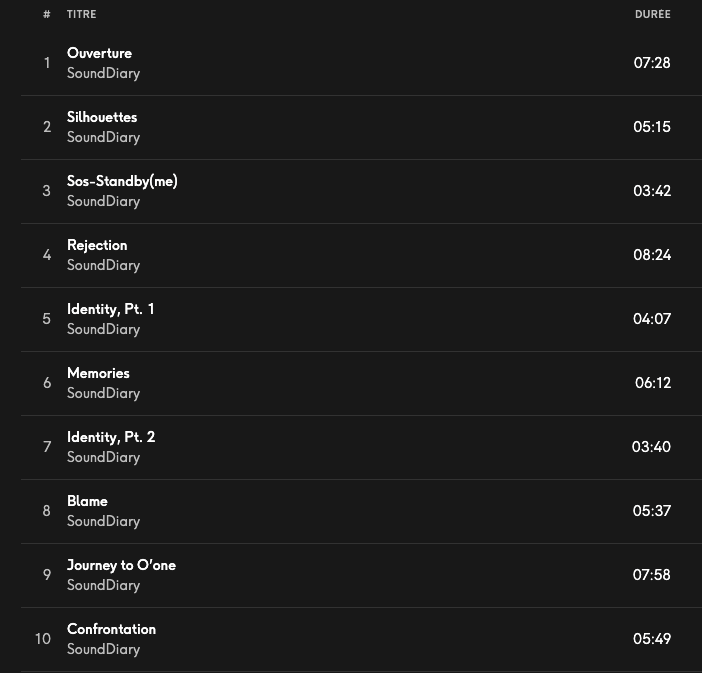Click track number 4 in the list
This screenshot has height=673, width=702.
tap(46, 255)
